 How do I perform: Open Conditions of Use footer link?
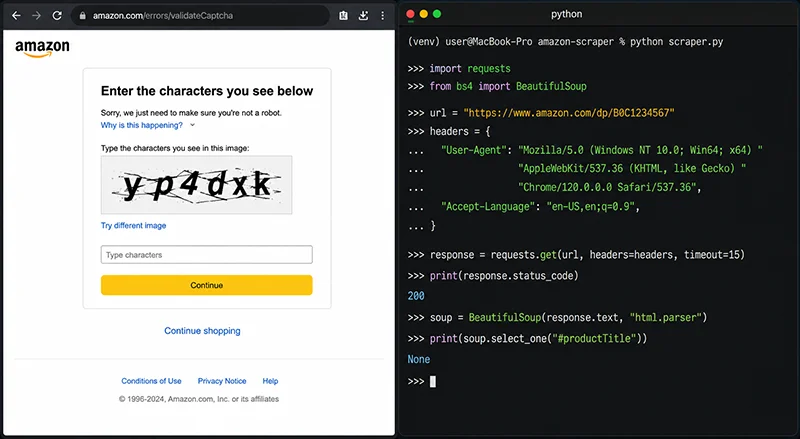point(151,381)
